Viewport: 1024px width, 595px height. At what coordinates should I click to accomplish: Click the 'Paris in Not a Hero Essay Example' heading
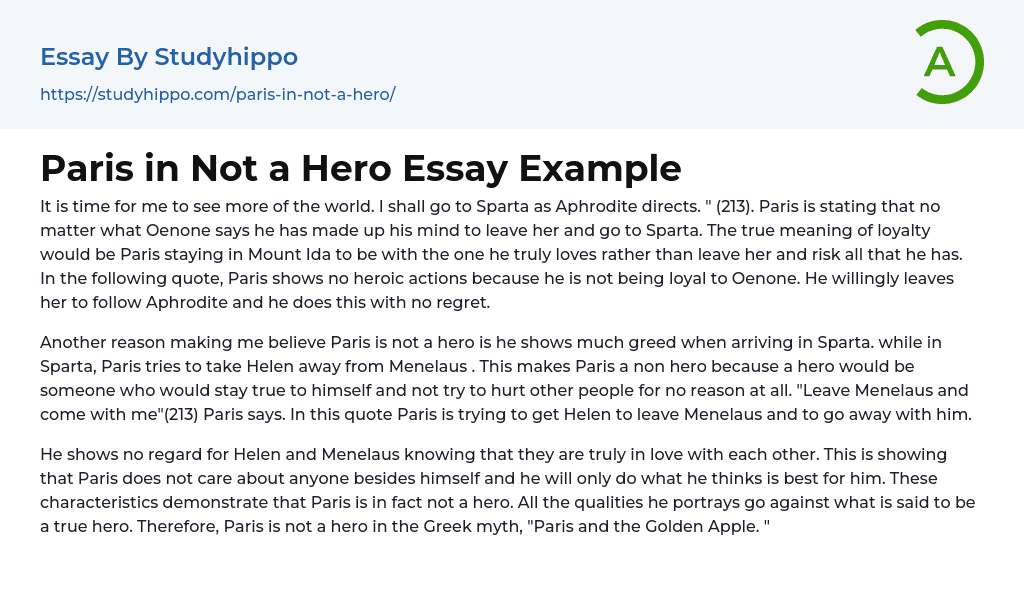[360, 168]
